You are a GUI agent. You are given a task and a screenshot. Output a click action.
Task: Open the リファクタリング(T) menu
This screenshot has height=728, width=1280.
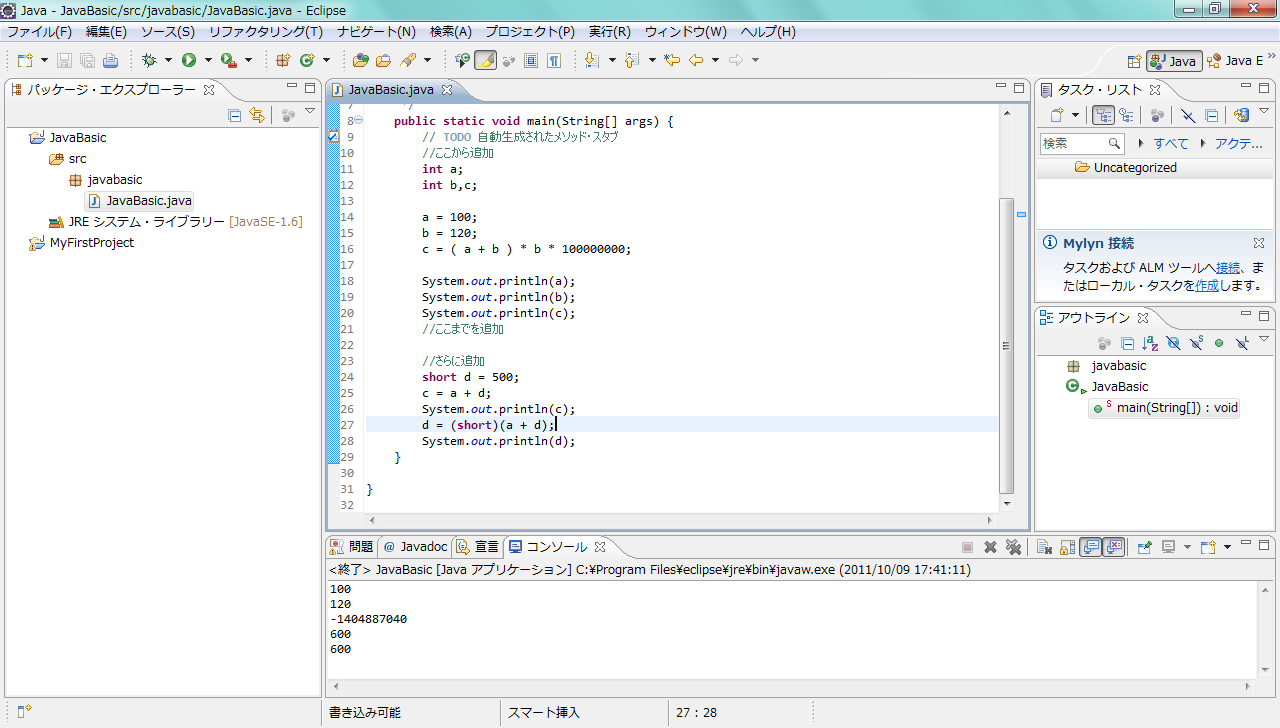click(x=265, y=32)
